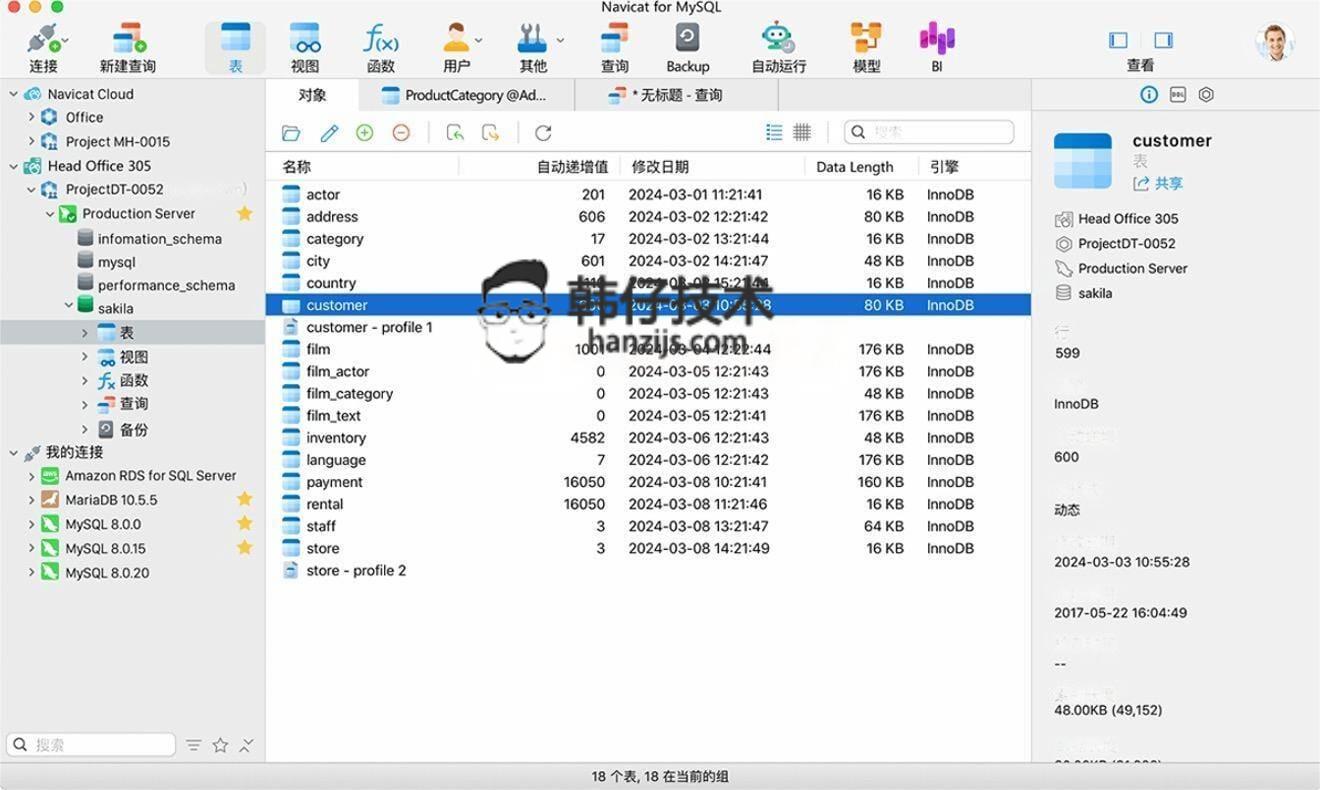Image resolution: width=1320 pixels, height=790 pixels.
Task: Expand the Project MH-0015 node
Action: [31, 141]
